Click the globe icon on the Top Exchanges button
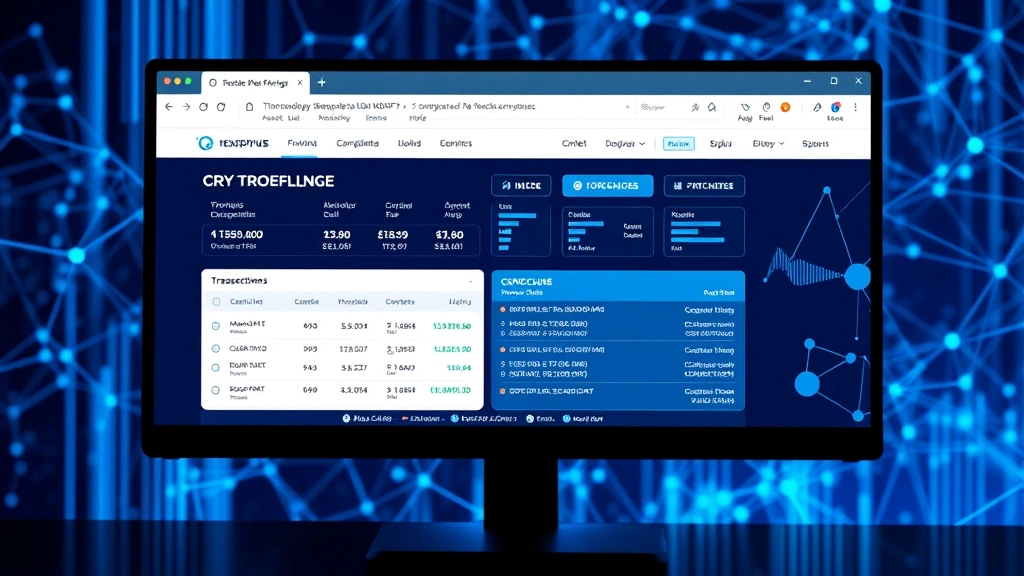Image resolution: width=1024 pixels, height=576 pixels. pyautogui.click(x=577, y=185)
